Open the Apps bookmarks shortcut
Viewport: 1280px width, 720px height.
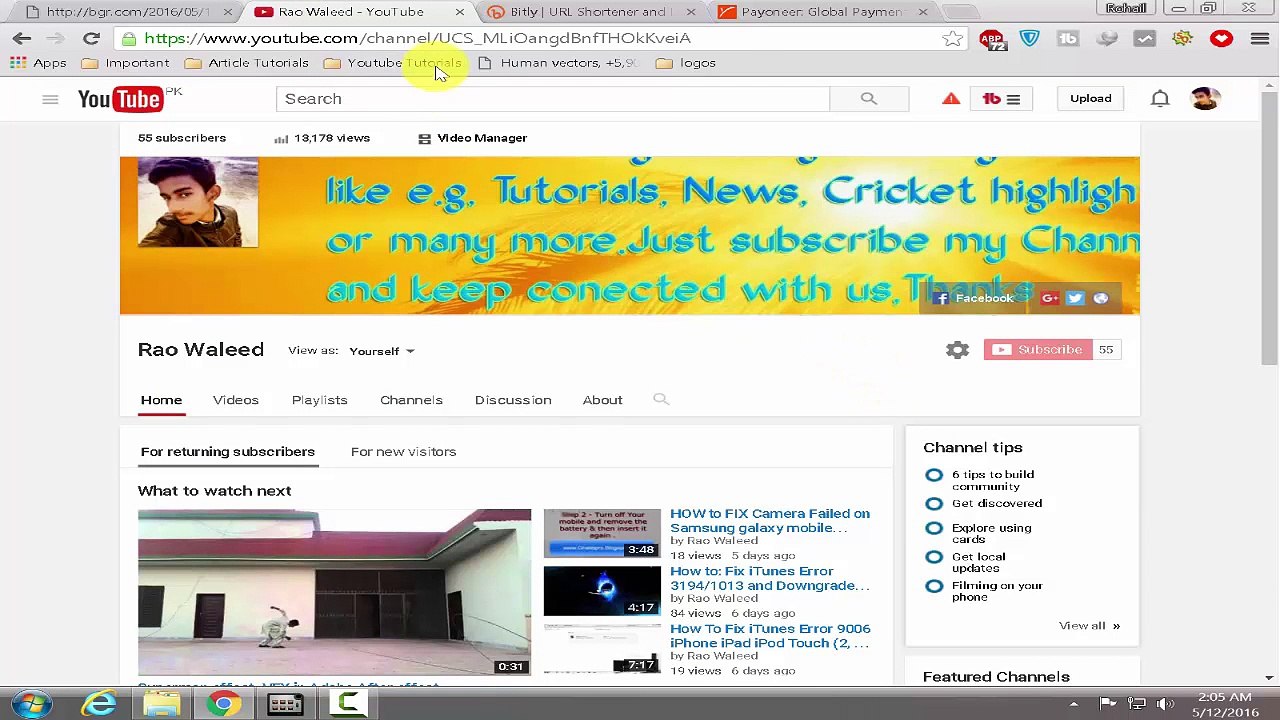click(38, 63)
